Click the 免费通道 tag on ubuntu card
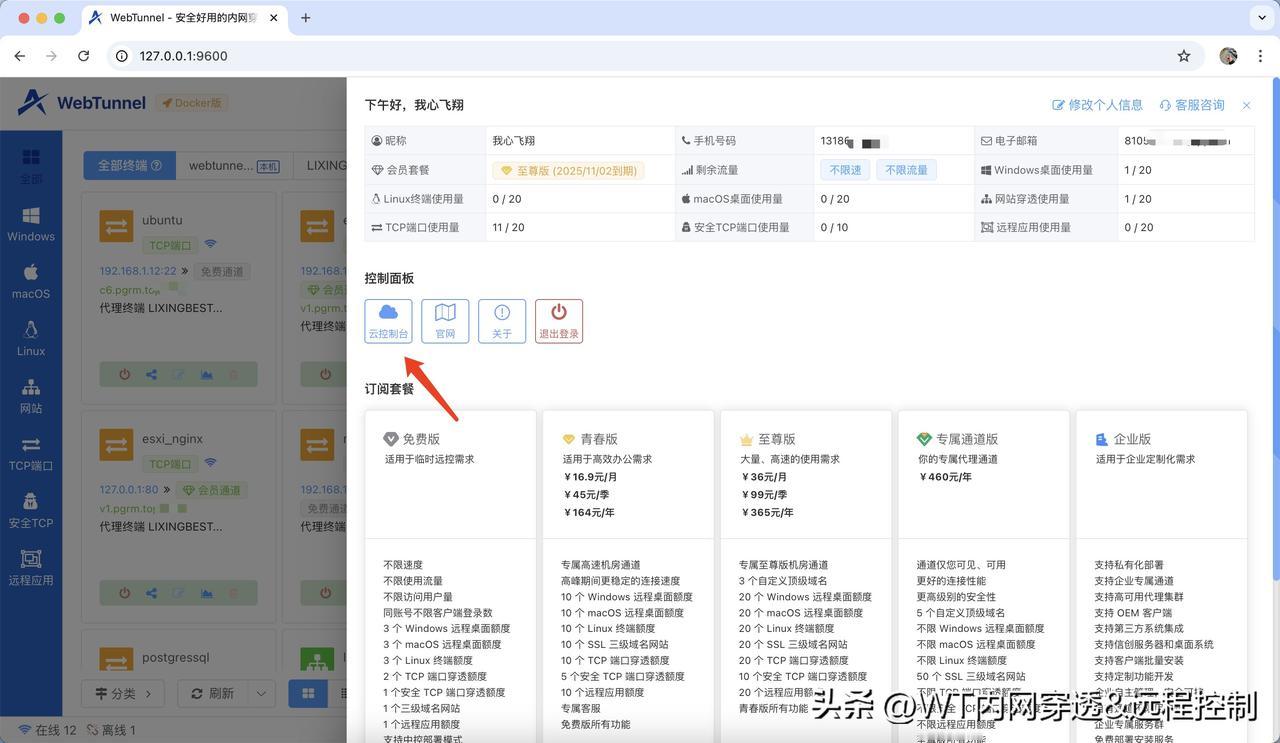 pos(221,271)
